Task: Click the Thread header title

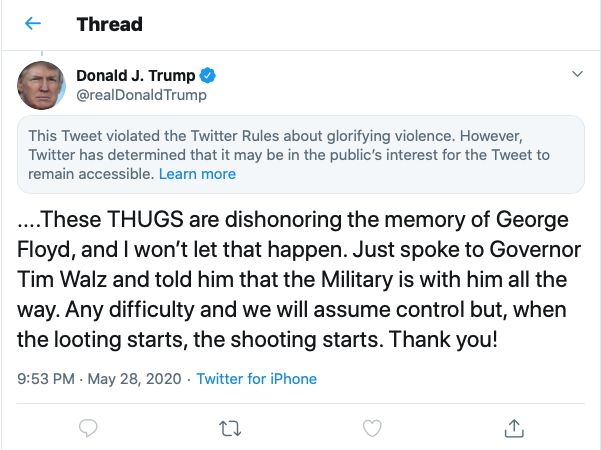Action: point(109,24)
